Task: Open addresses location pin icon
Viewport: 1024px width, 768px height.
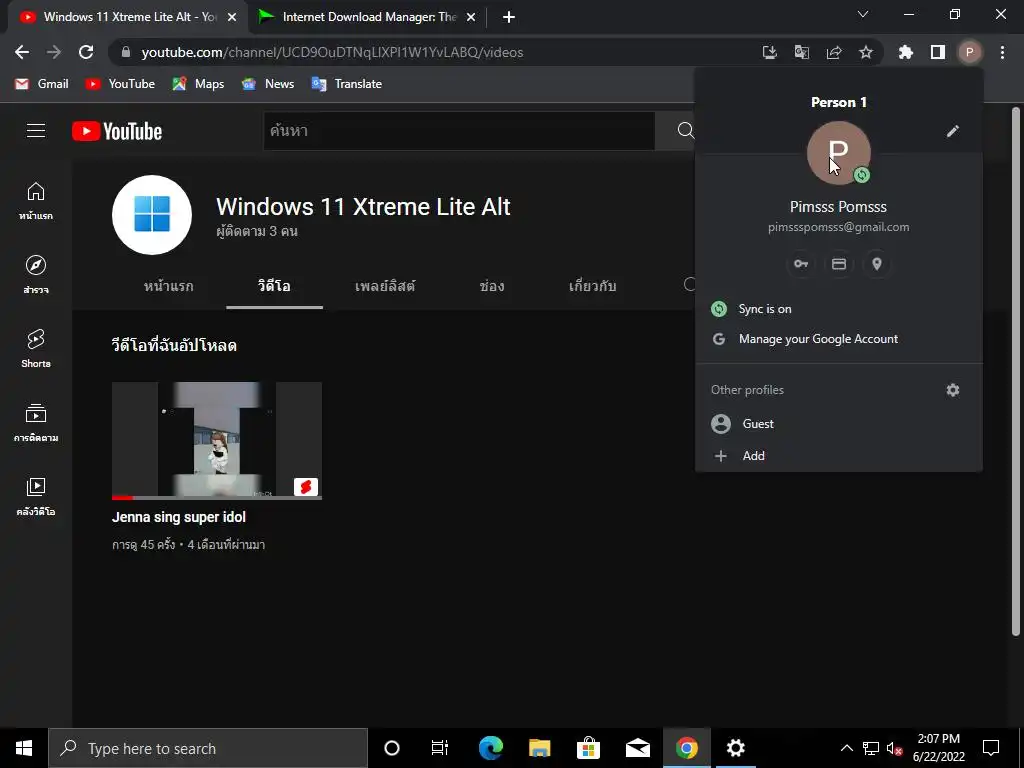Action: click(877, 264)
